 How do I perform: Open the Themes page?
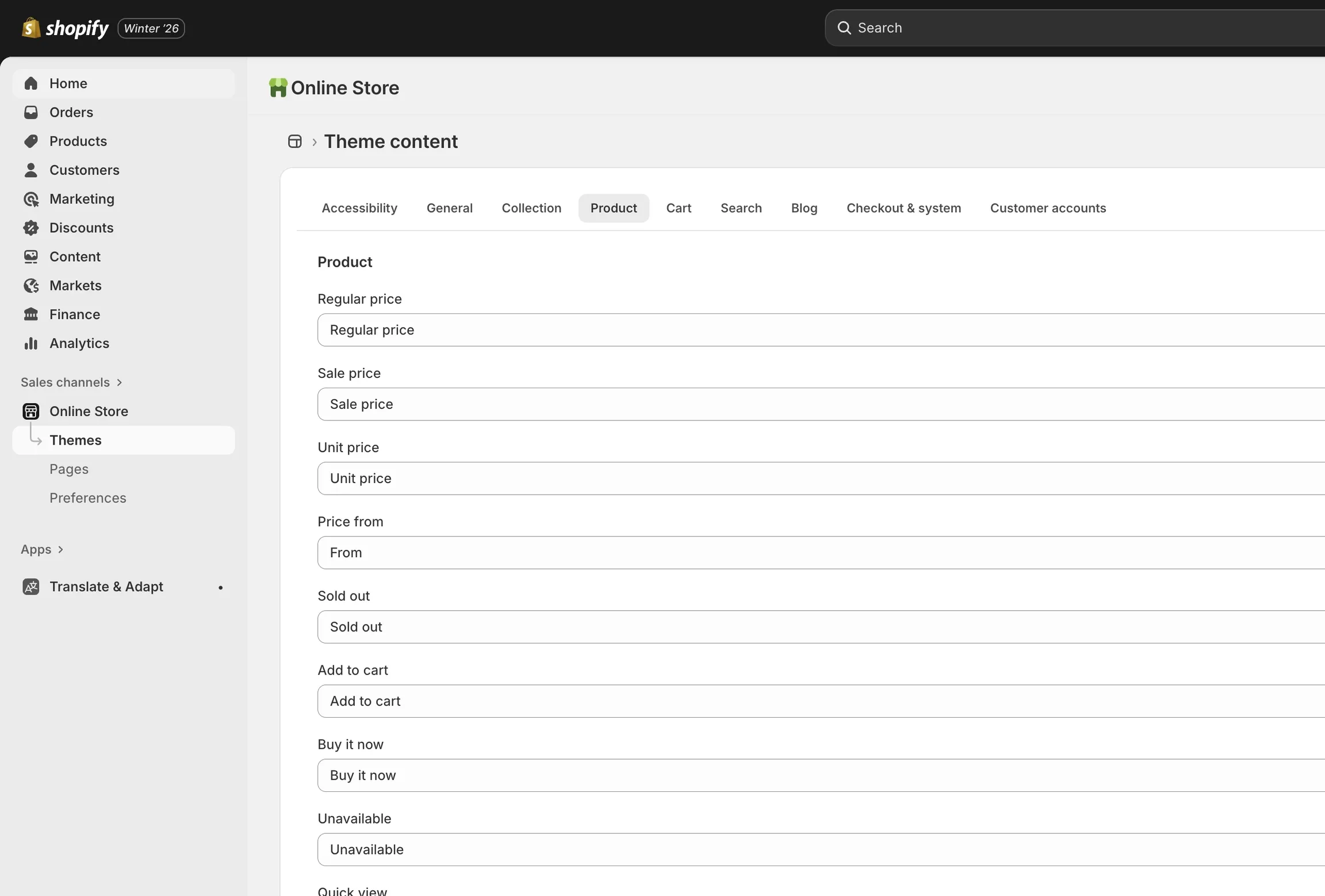tap(75, 440)
